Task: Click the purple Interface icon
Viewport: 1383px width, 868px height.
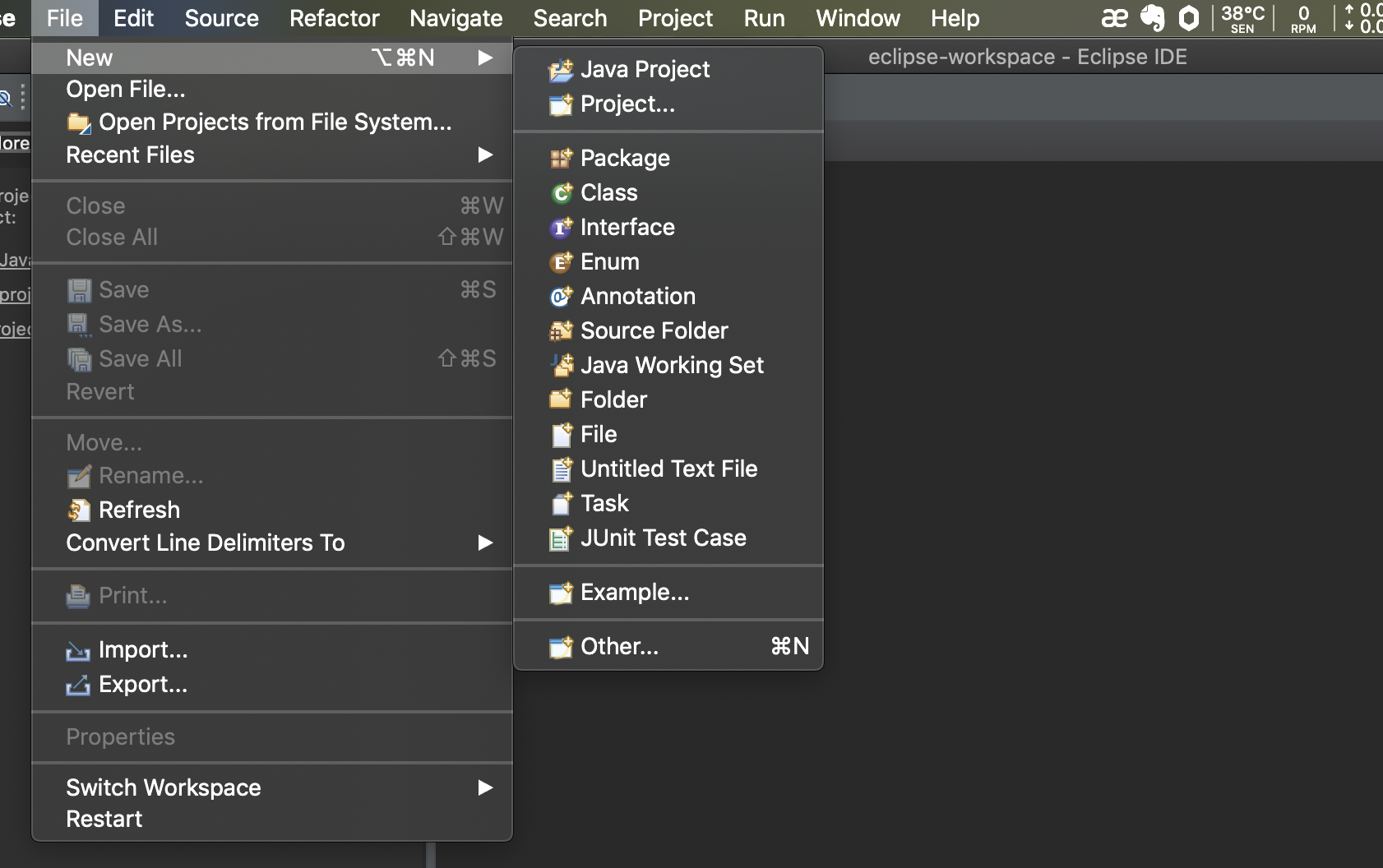Action: pyautogui.click(x=561, y=228)
